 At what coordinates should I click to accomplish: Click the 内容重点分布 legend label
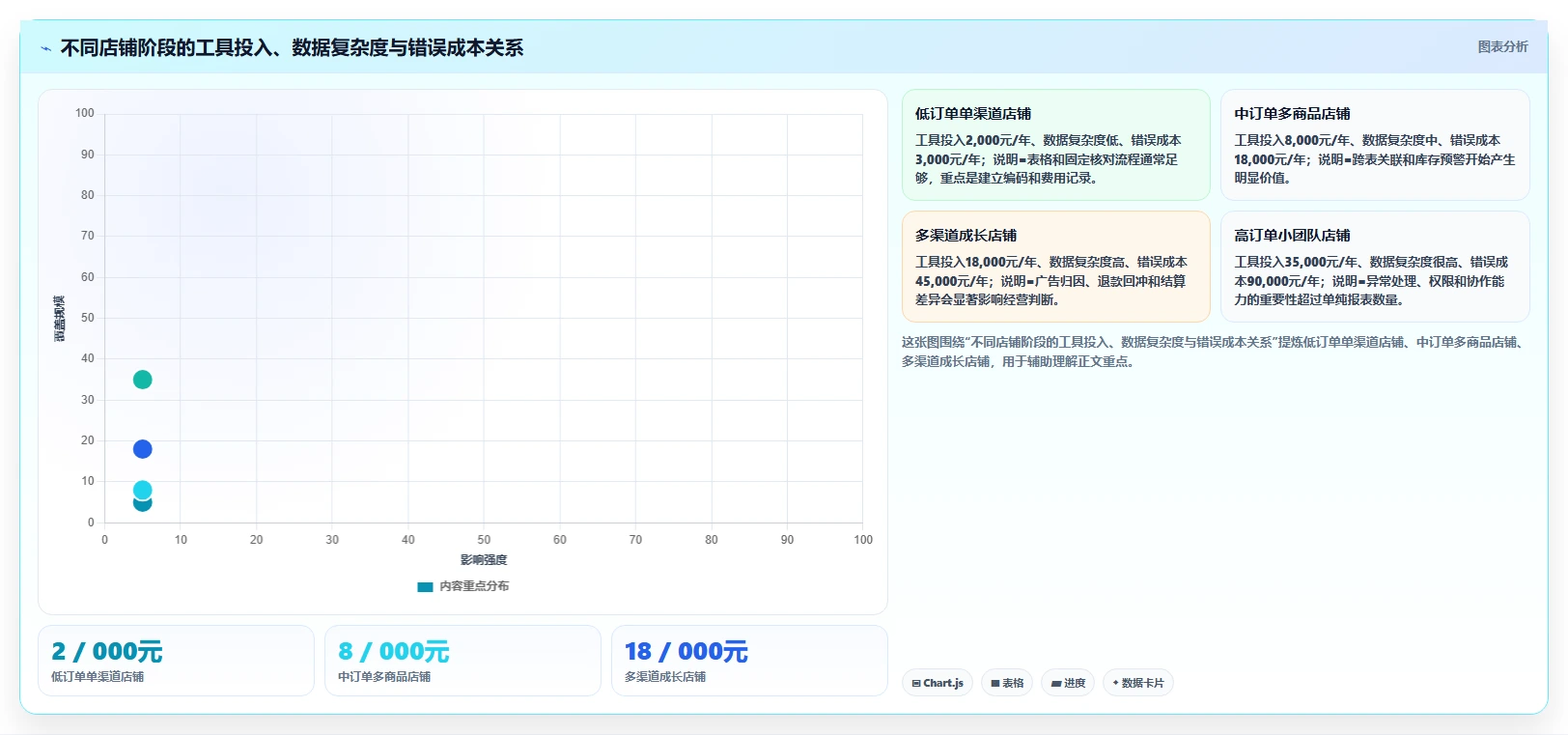coord(474,586)
